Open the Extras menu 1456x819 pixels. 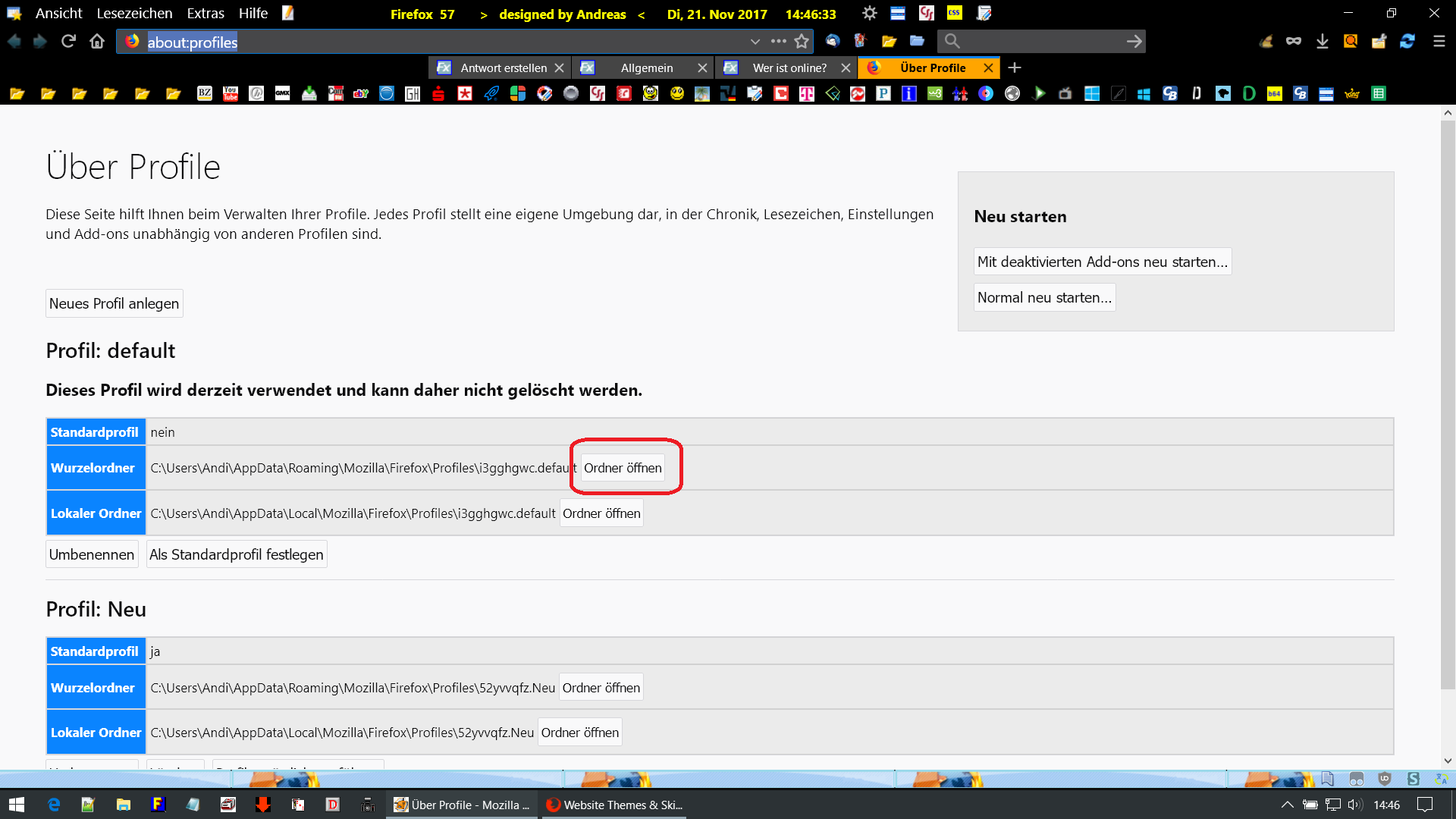206,13
